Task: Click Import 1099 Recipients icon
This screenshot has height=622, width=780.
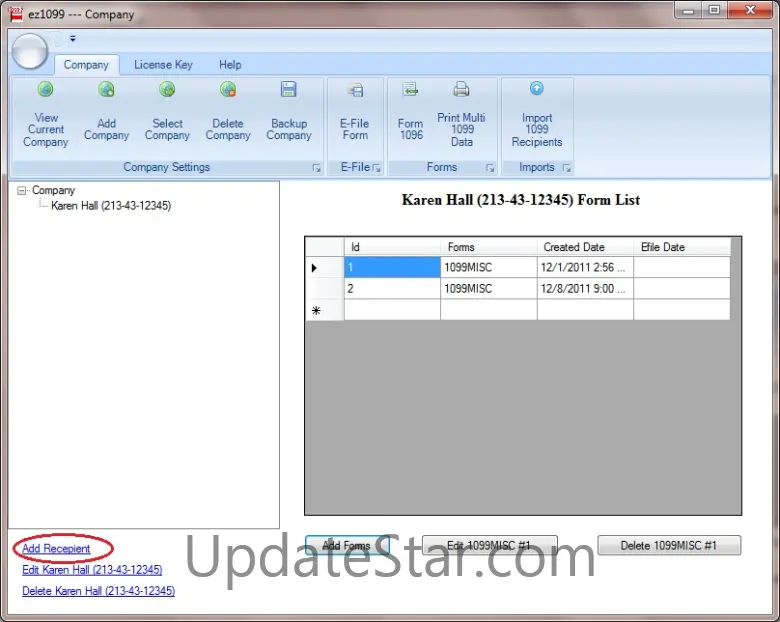Action: (x=536, y=89)
